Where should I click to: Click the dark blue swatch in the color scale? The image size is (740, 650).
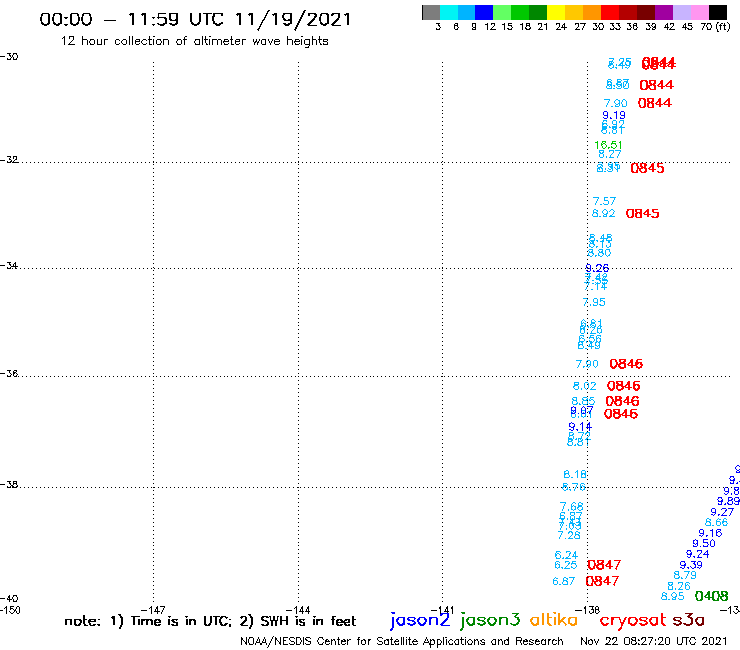[484, 12]
